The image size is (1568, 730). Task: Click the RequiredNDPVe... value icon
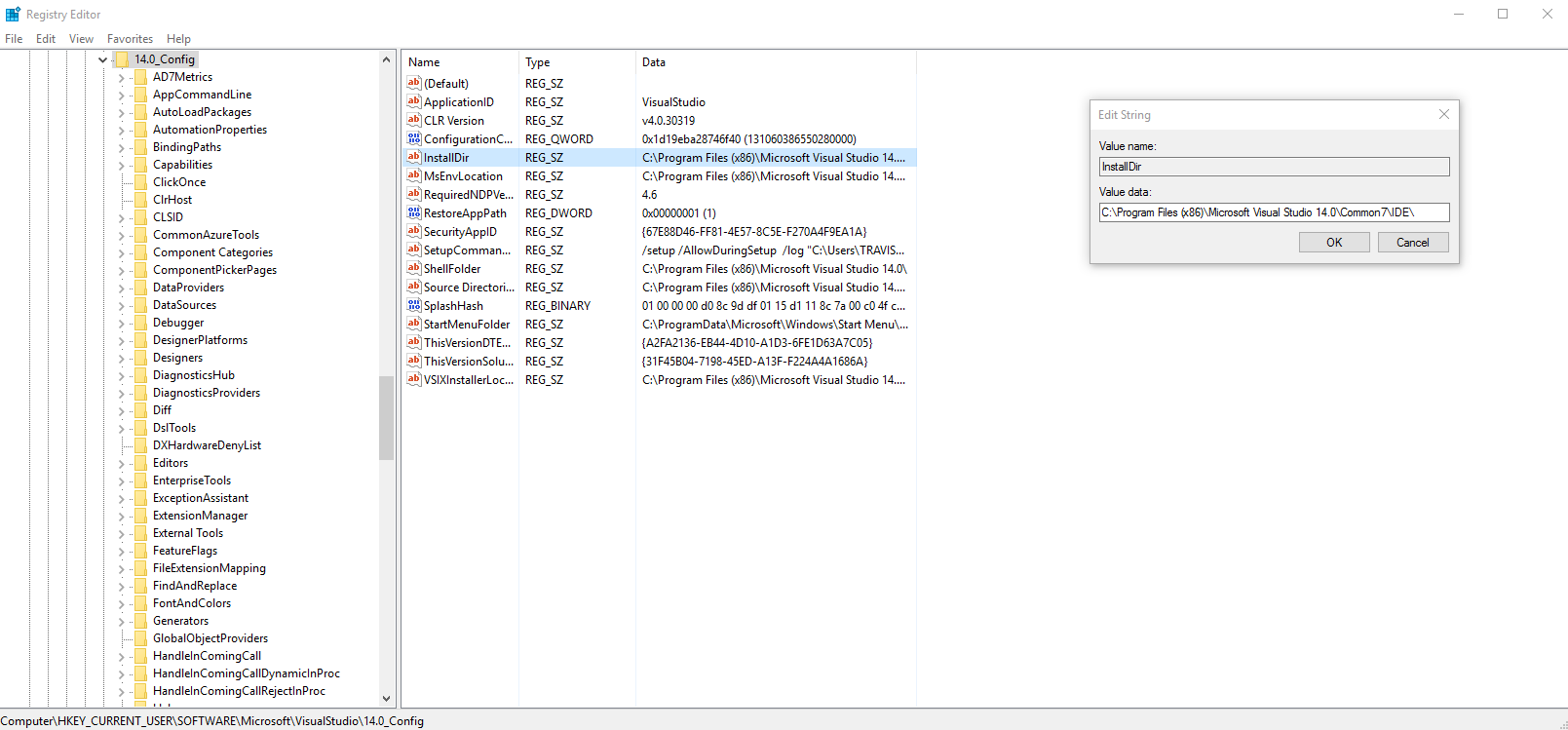(x=414, y=194)
